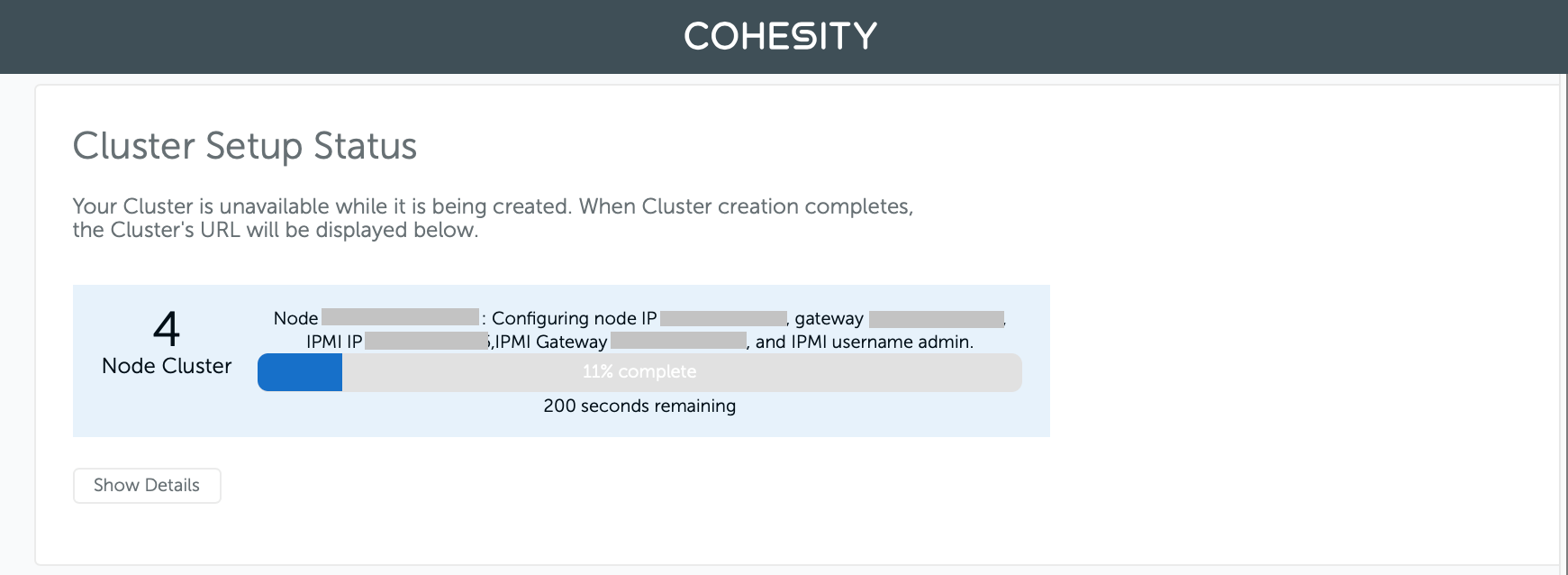Click the "Cluster's URL will be displayed" line
Image resolution: width=1568 pixels, height=575 pixels.
[275, 230]
